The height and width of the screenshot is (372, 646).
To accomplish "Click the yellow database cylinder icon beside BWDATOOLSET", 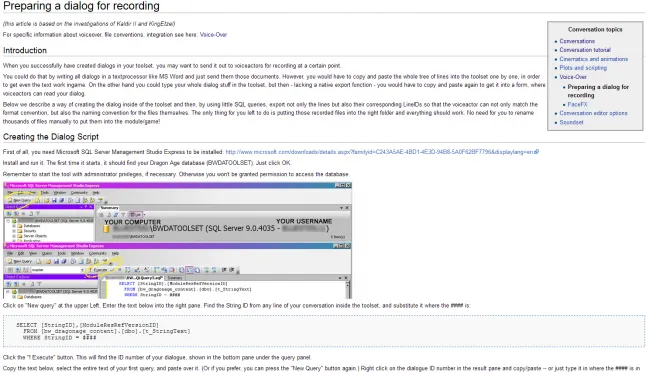I will pos(106,228).
